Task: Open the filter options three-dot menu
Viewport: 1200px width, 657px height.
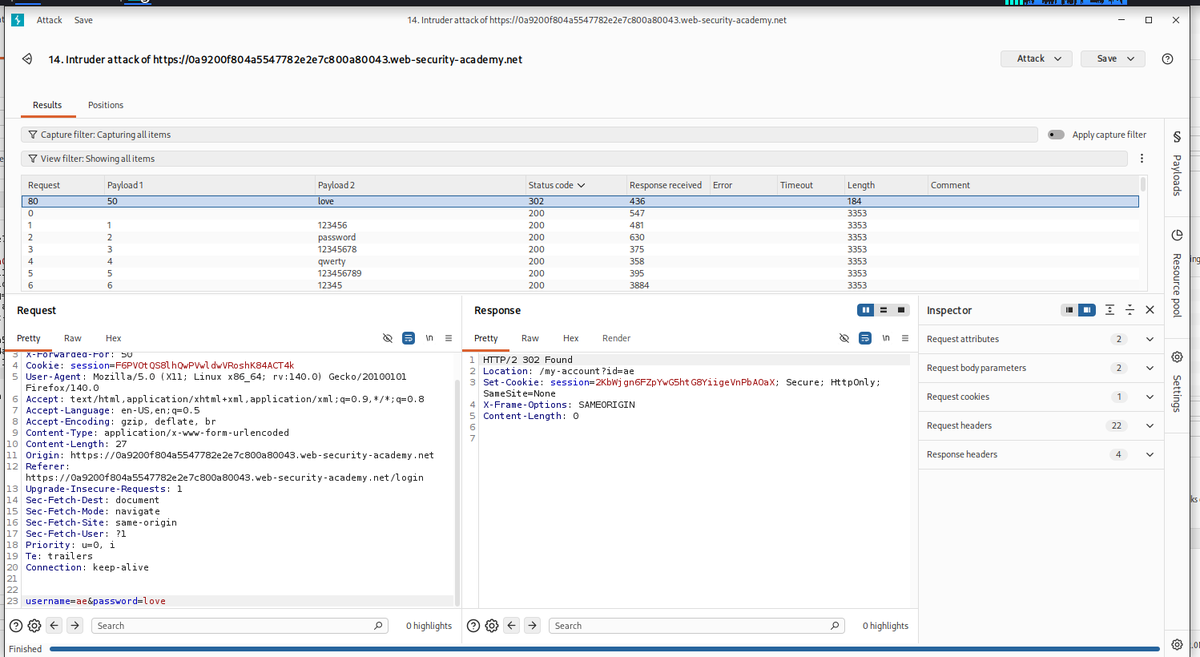Action: click(1141, 158)
